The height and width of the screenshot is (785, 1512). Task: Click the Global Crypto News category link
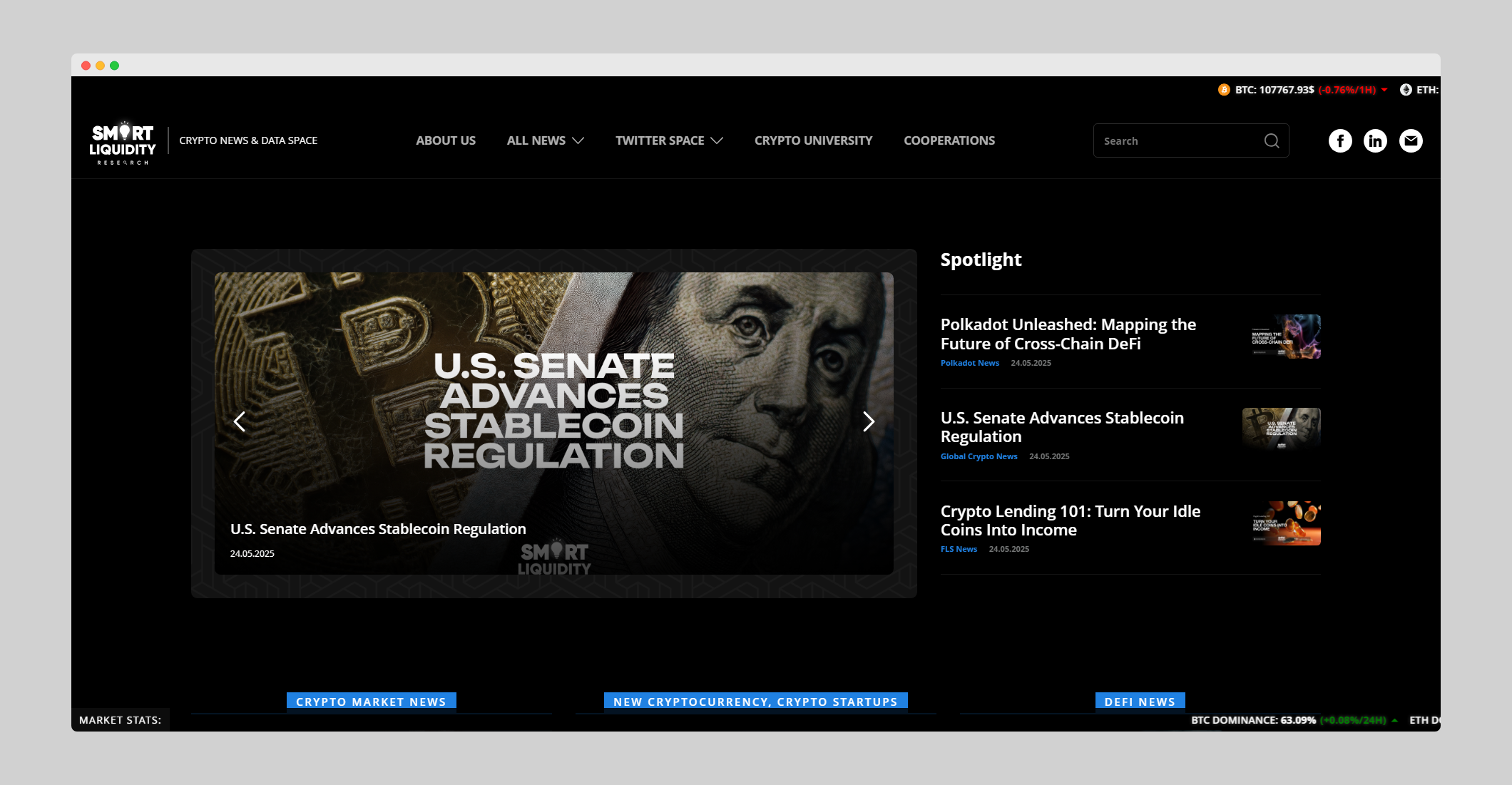(x=979, y=456)
